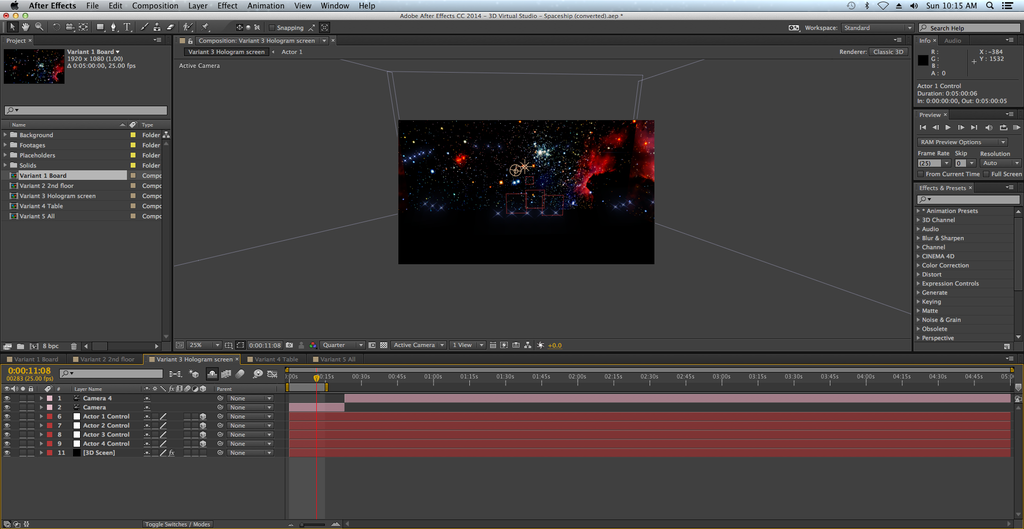Choose the Rotation tool
Screen dimensions: 1024x529
54,27
